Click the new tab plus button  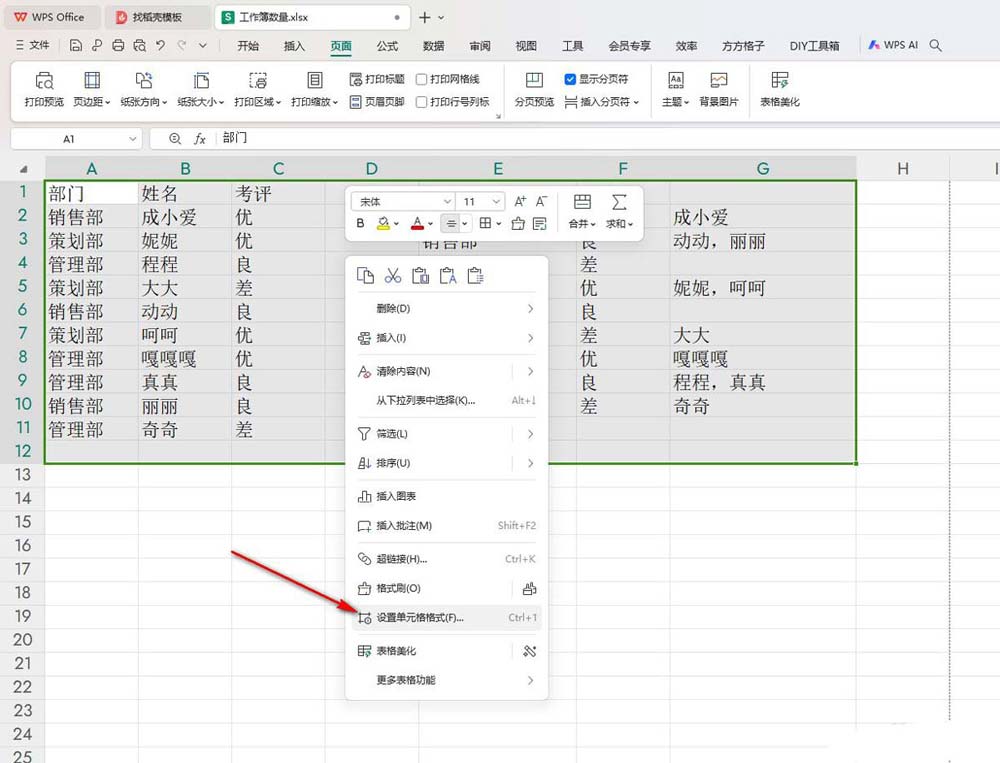pos(424,17)
